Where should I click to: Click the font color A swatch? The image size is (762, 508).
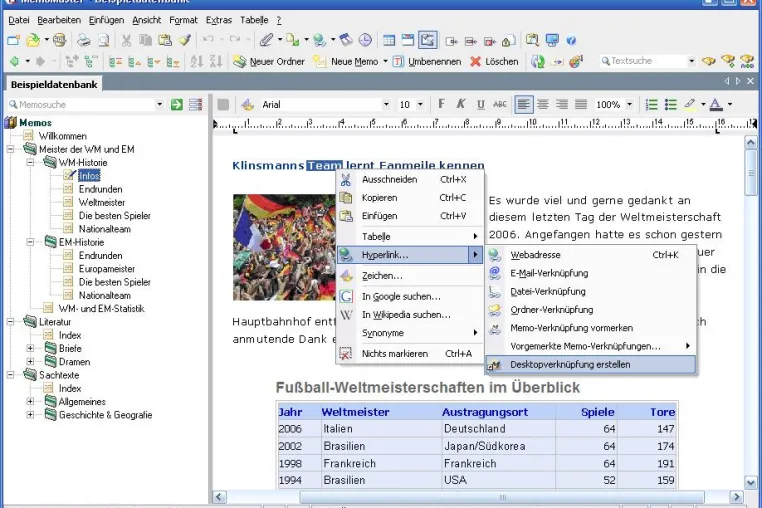(716, 105)
